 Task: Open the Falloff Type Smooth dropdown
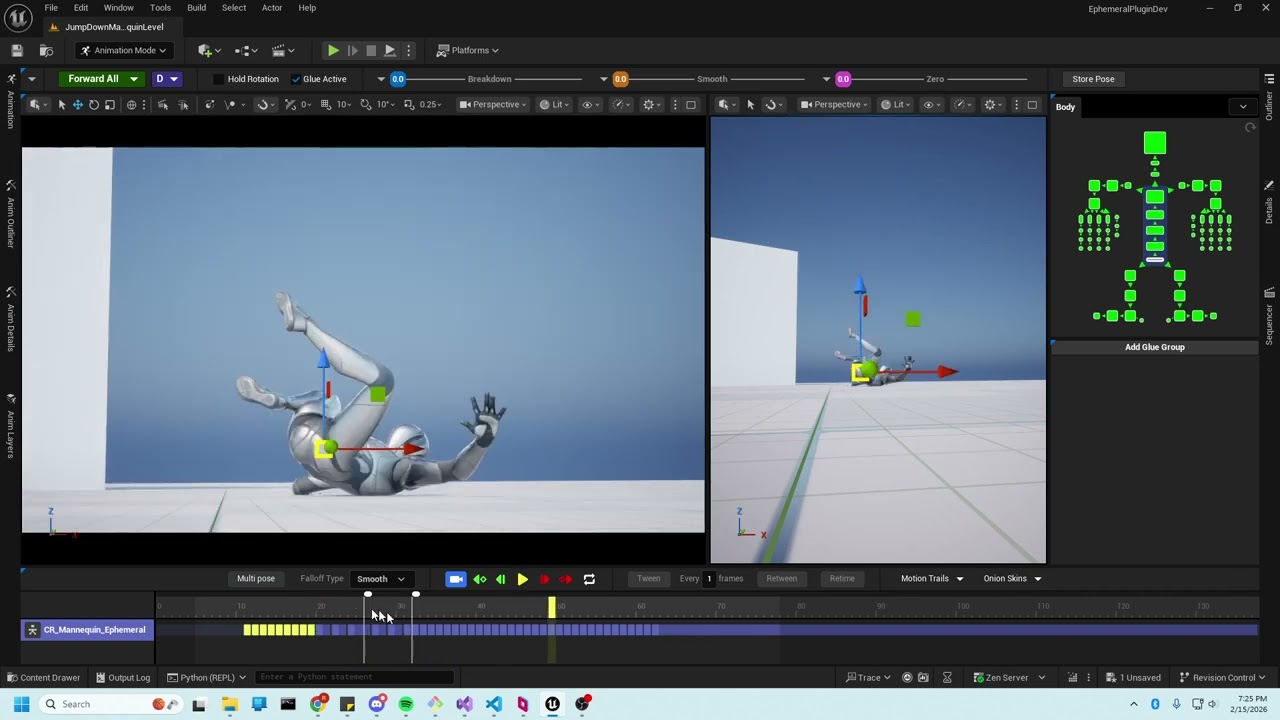(381, 579)
